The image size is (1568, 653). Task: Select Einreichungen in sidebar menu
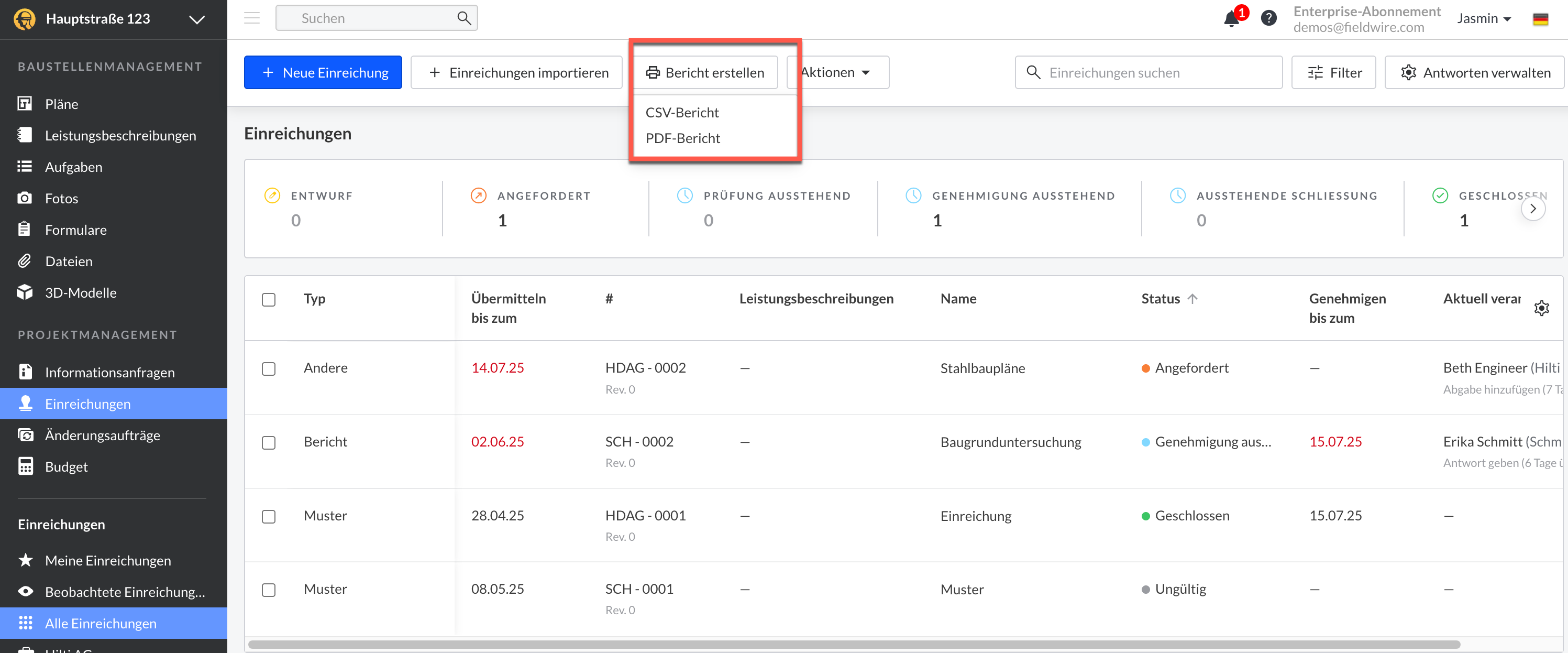[x=113, y=404]
